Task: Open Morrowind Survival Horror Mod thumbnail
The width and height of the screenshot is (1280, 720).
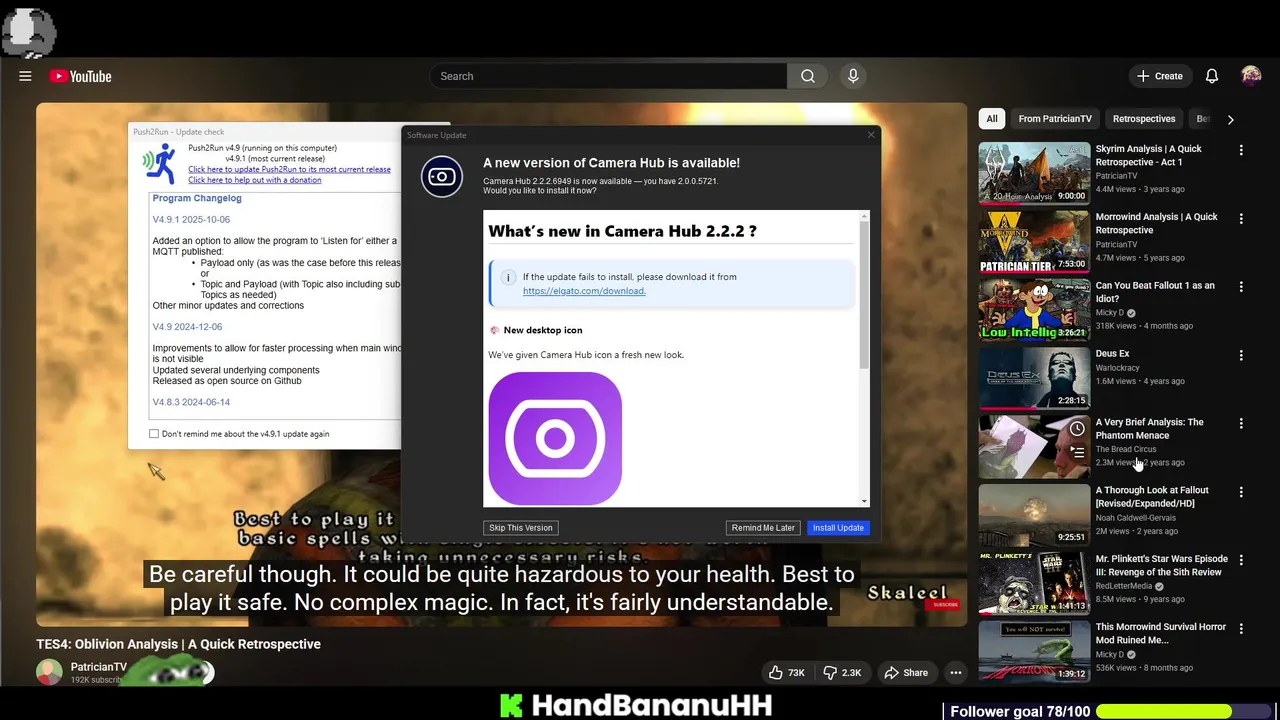Action: click(x=1034, y=651)
